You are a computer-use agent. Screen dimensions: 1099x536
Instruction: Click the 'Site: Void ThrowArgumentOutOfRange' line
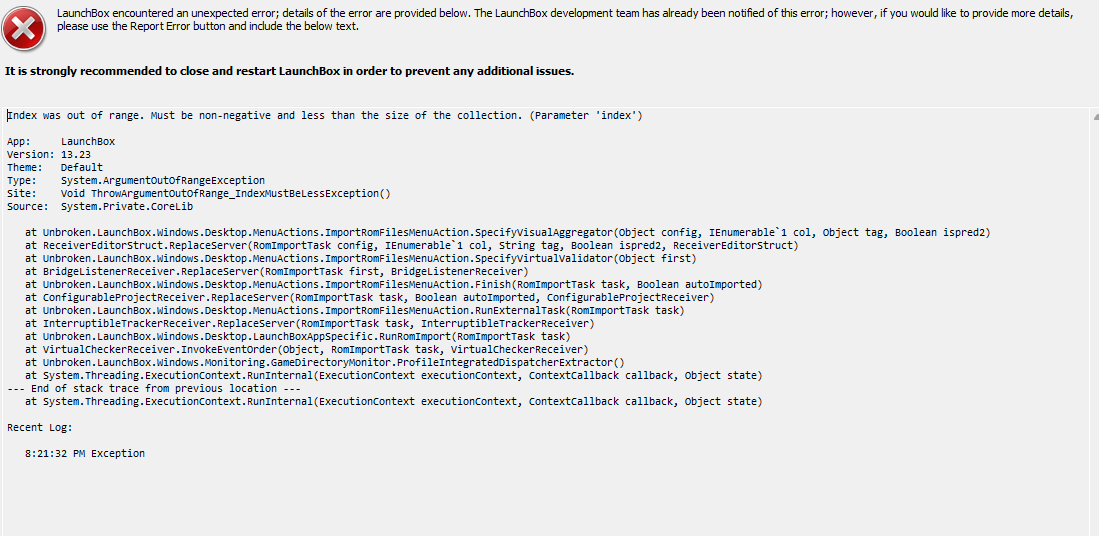click(x=198, y=193)
